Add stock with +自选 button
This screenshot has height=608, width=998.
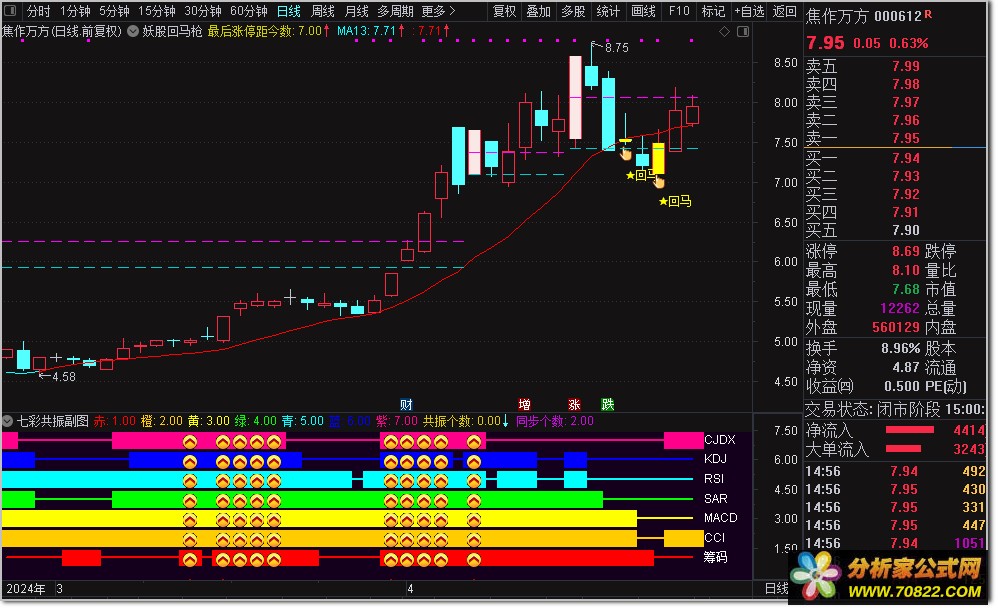pyautogui.click(x=749, y=11)
